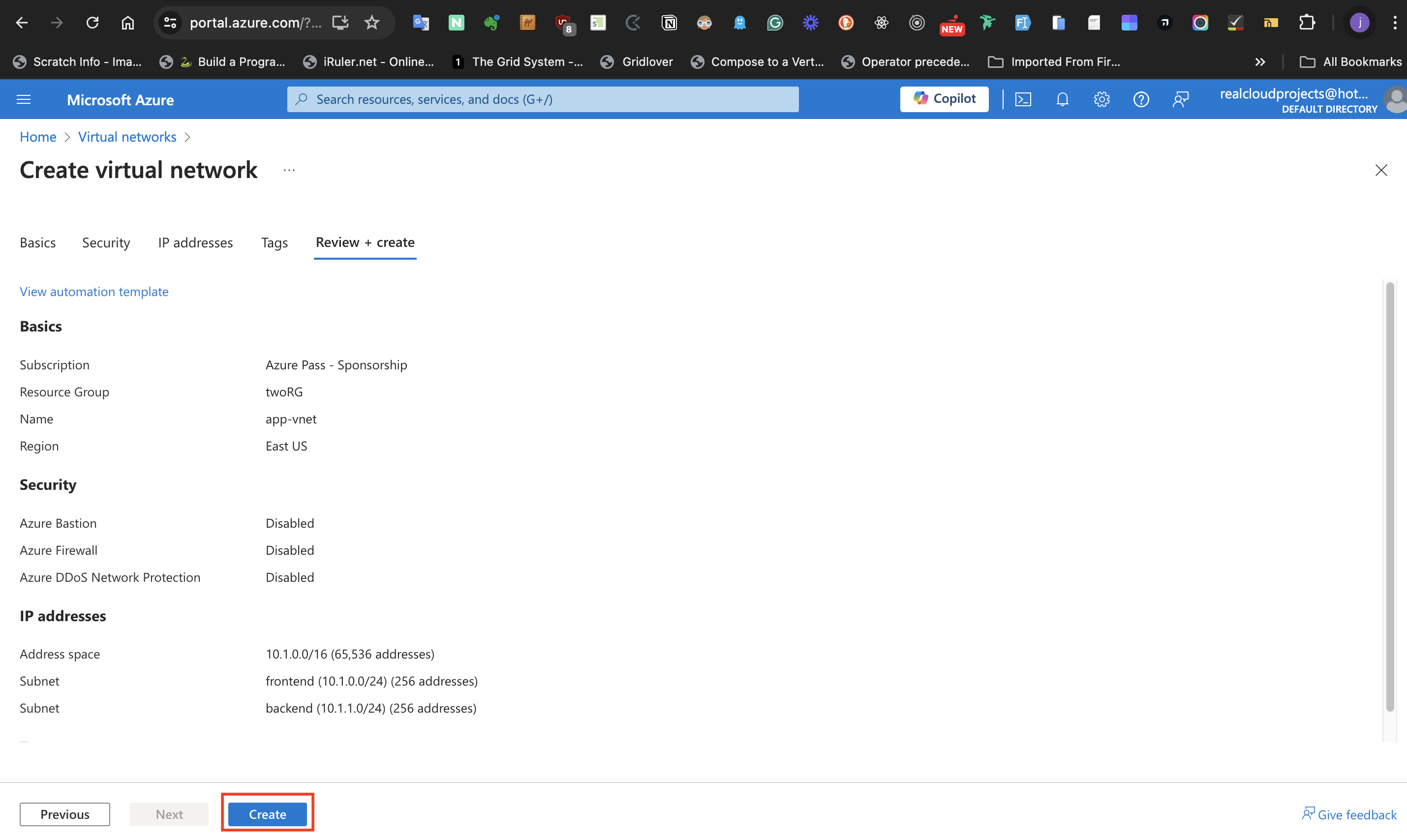
Task: Open Cloud Shell from the header
Action: tap(1023, 100)
